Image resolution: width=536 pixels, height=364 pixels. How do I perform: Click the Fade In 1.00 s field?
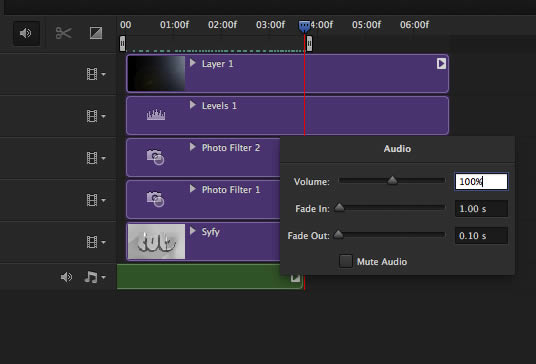[481, 208]
